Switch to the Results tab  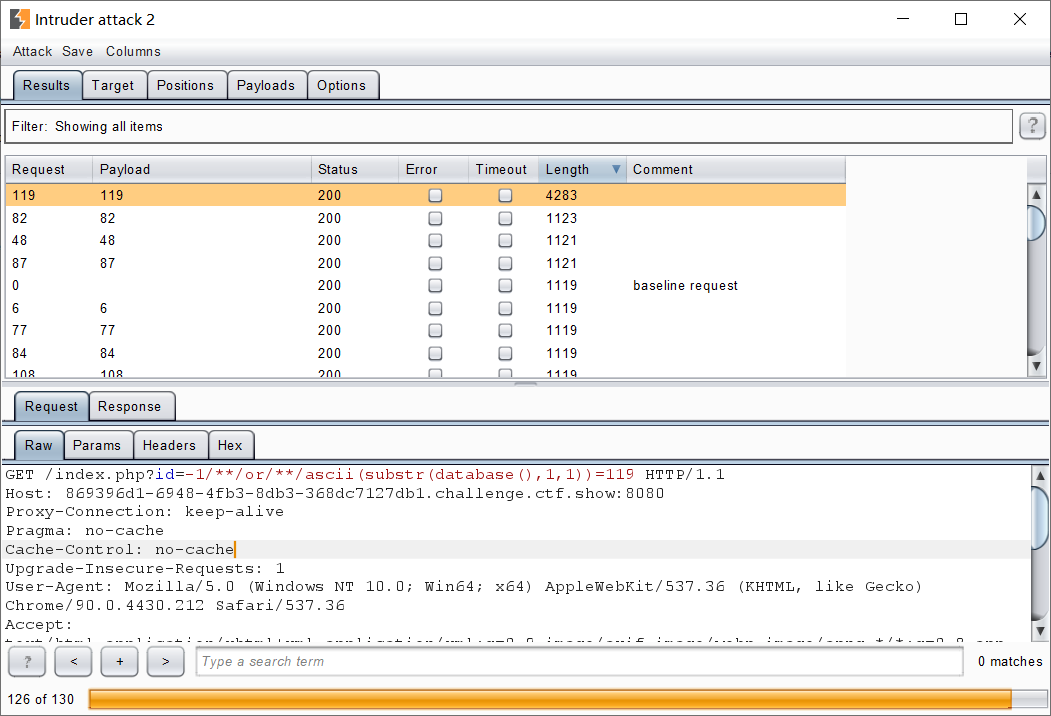[x=47, y=85]
